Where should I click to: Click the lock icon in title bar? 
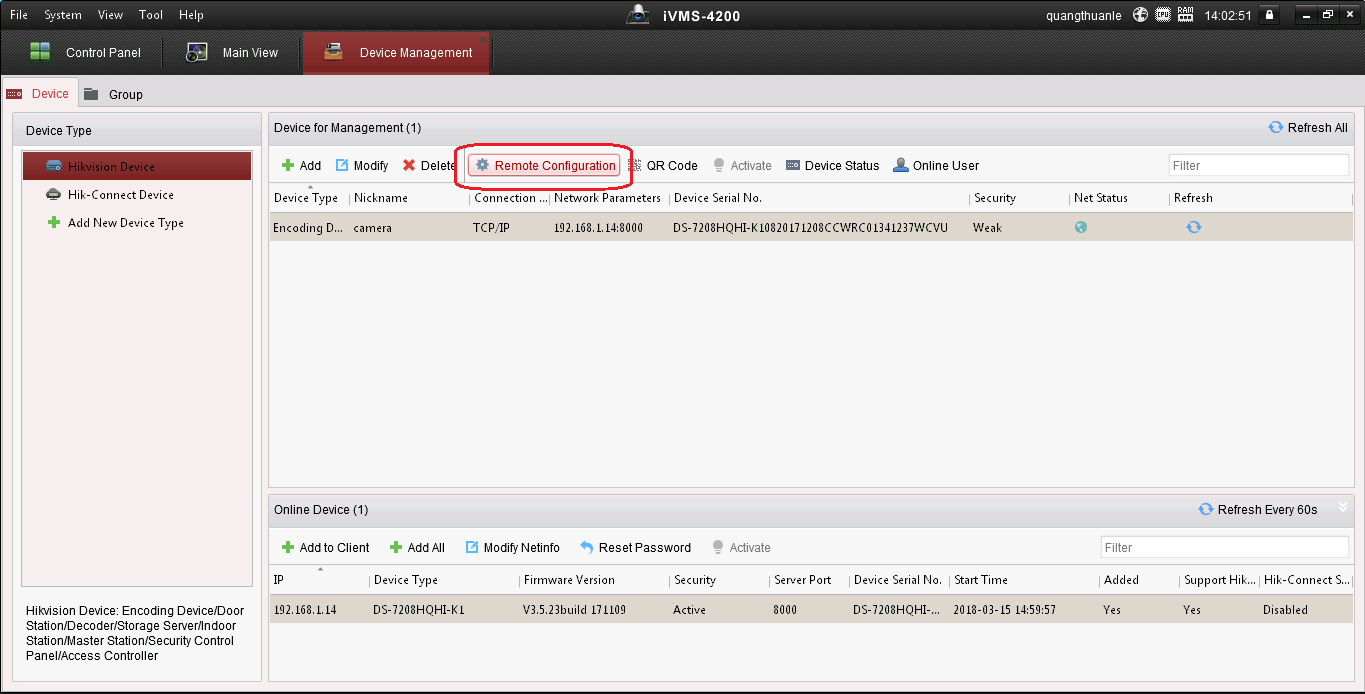(x=1269, y=15)
